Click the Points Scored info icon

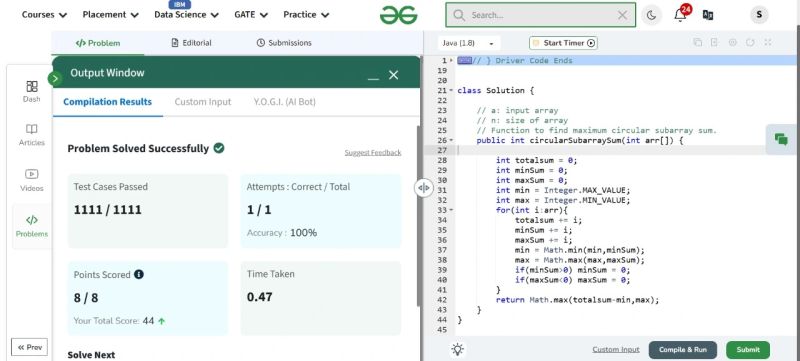[139, 274]
